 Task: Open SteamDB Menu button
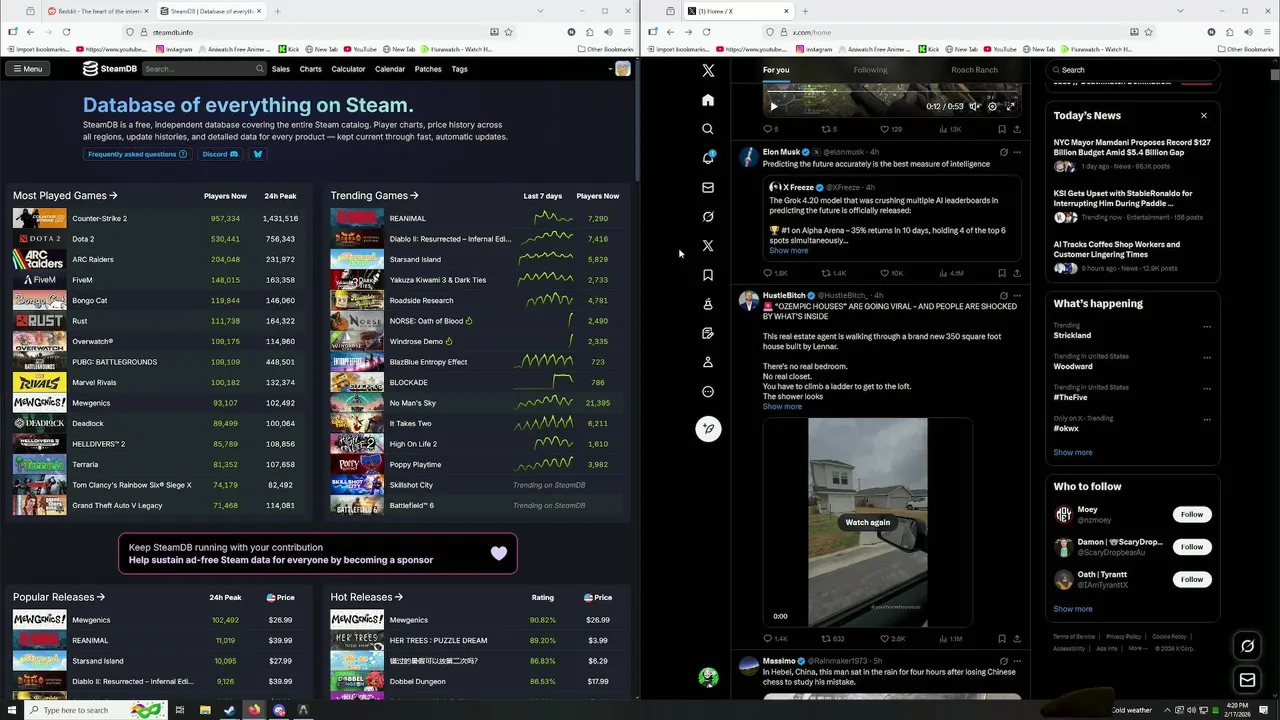27,69
